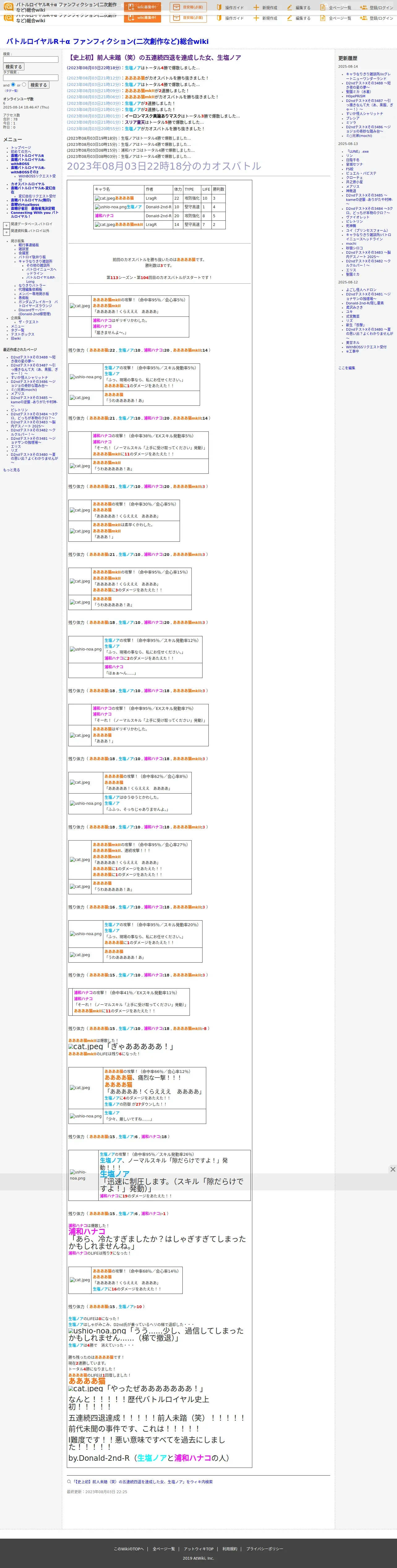
Task: Focus the タグ検索 input field
Action: [30, 78]
